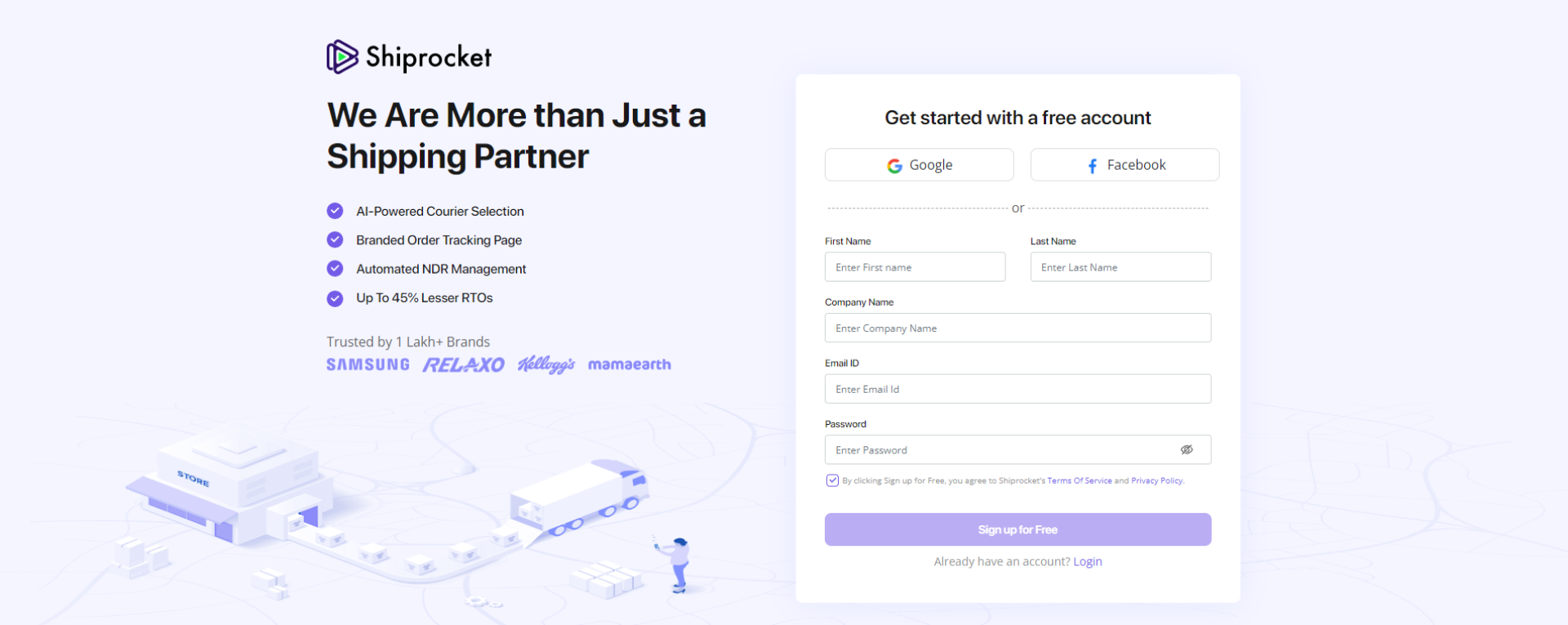Click the Samsung brand logo
Screen dimensions: 1568x625
(368, 364)
